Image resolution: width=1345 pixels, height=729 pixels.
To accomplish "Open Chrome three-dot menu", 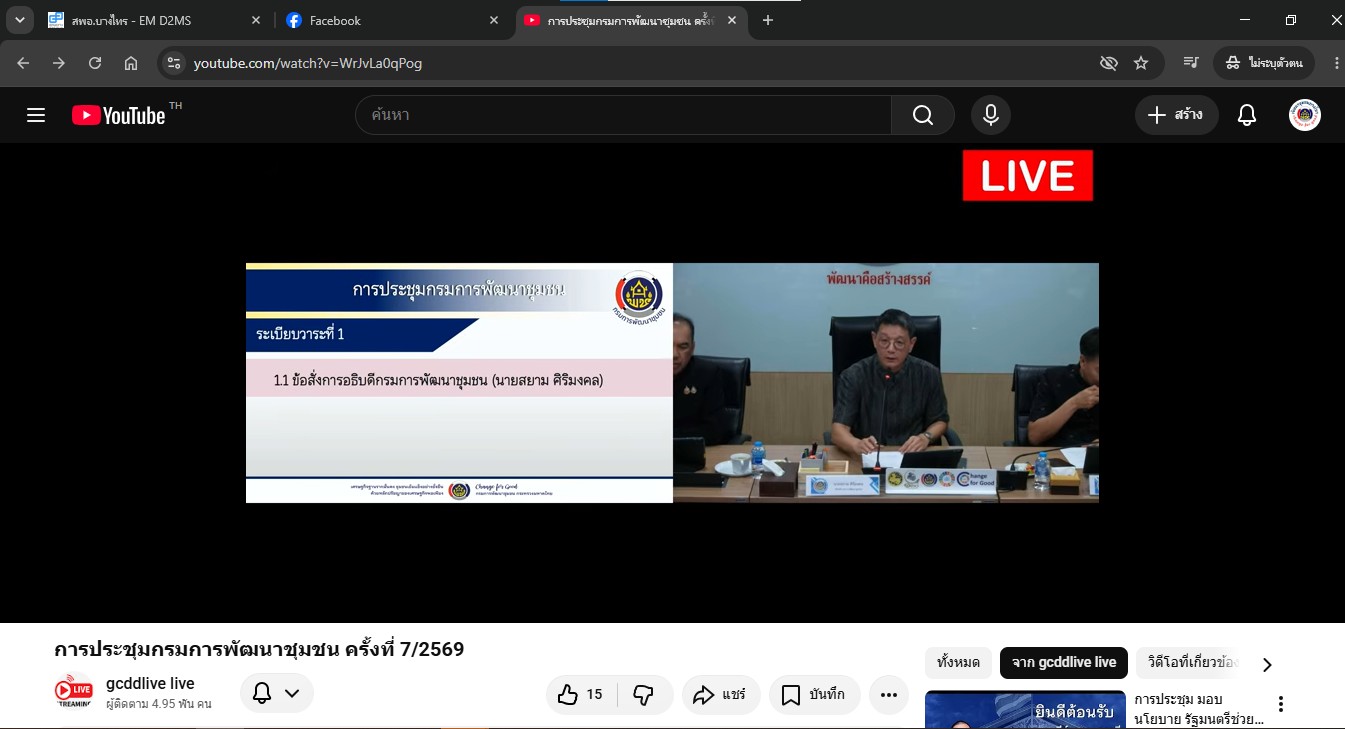I will 1336,63.
